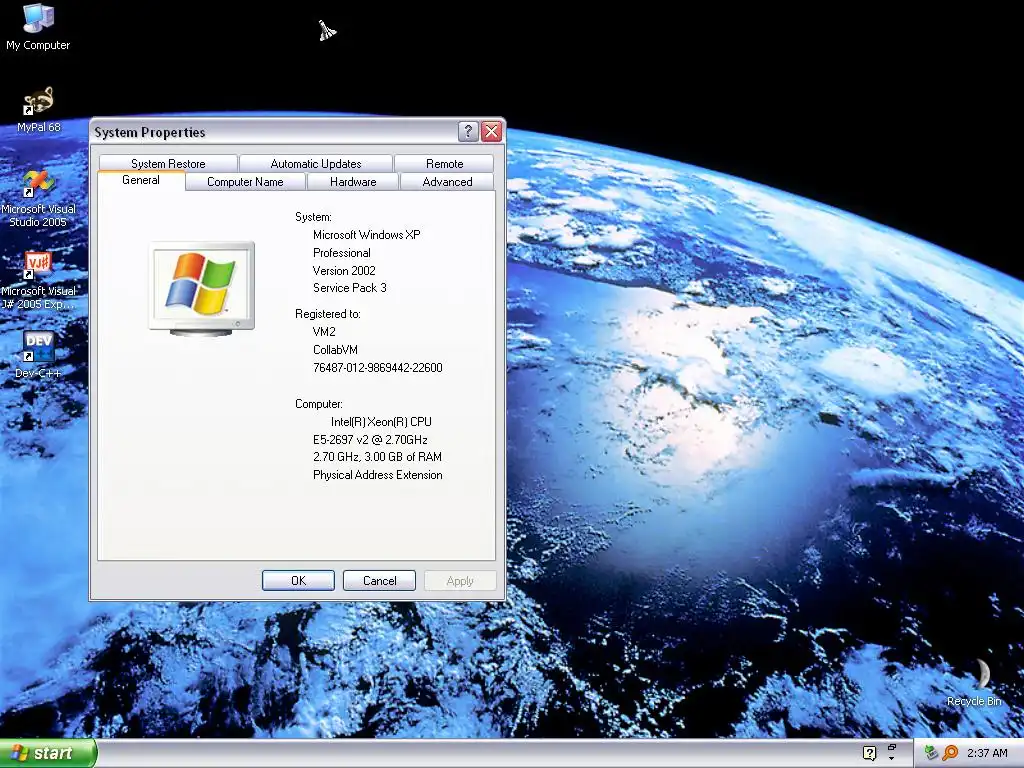Click the 'System:' label

coord(313,217)
